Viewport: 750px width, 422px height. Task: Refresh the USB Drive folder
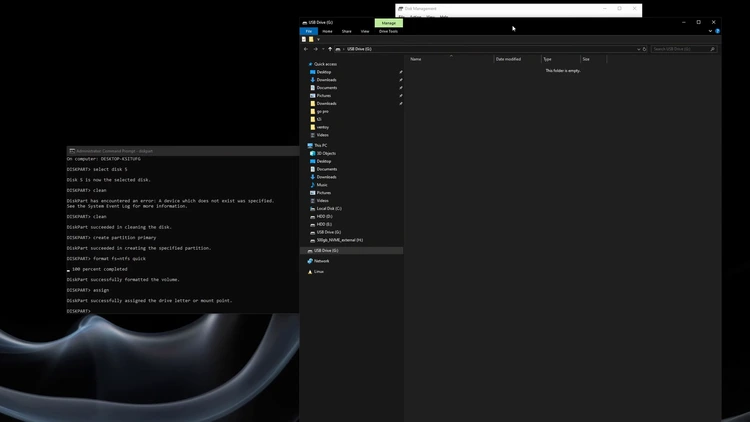pos(644,49)
